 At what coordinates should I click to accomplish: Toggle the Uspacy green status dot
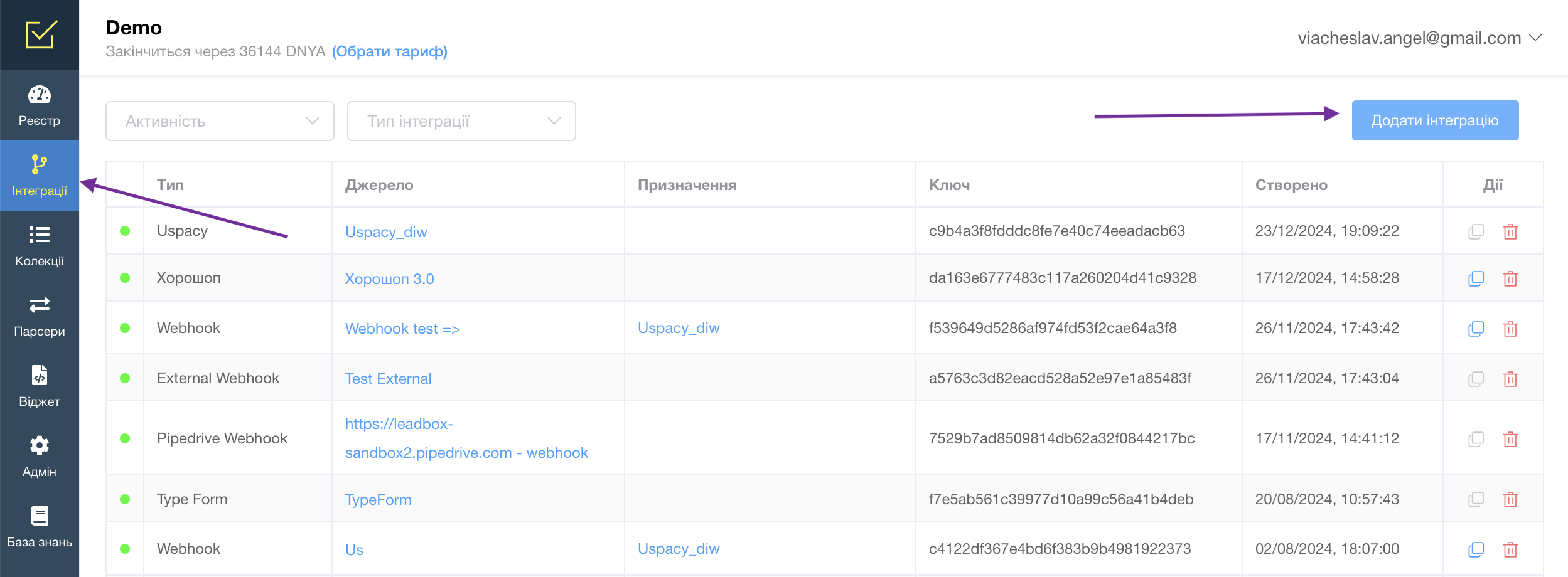pos(125,231)
